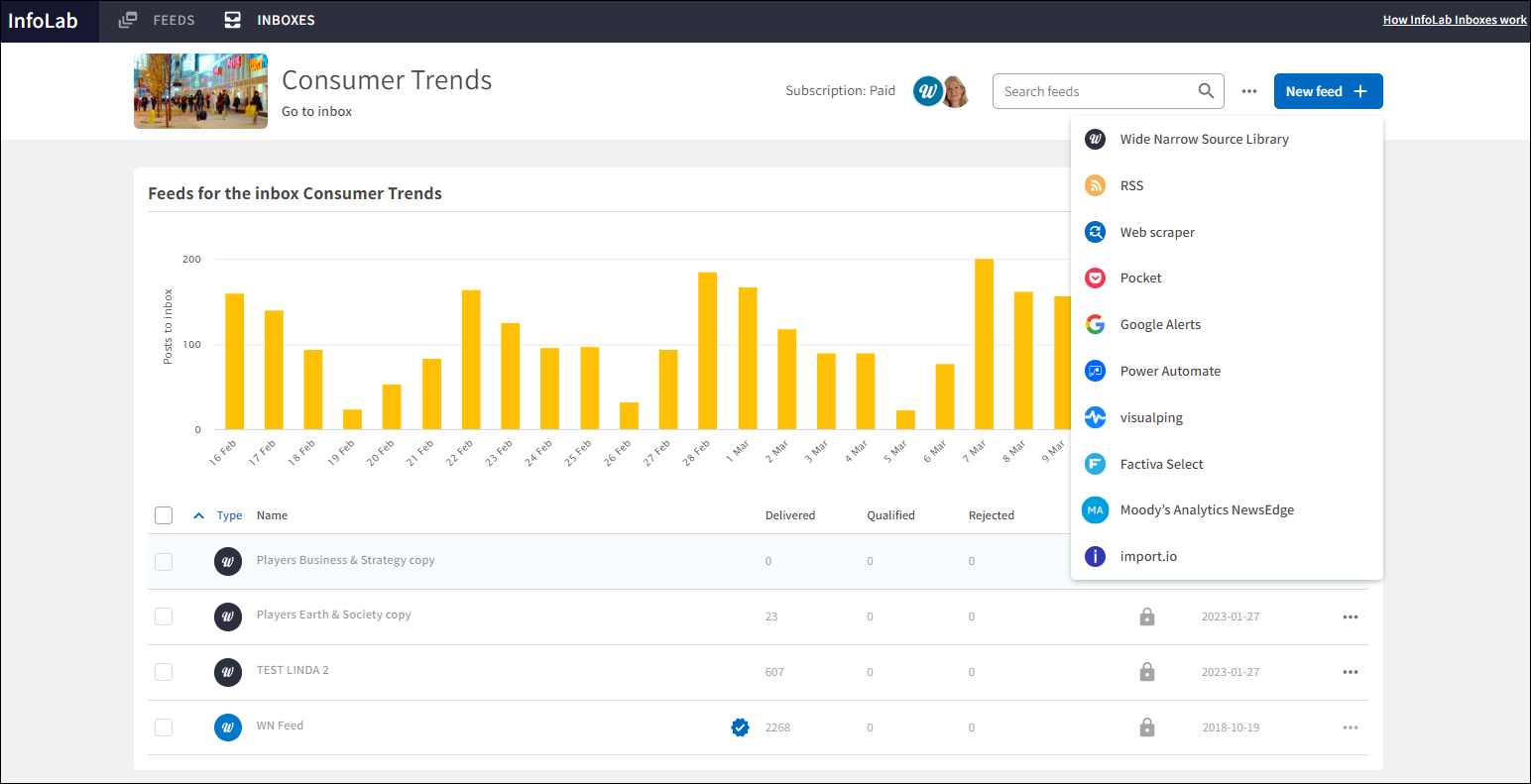Viewport: 1531px width, 784px height.
Task: Focus the Search feeds input field
Action: coord(1094,91)
